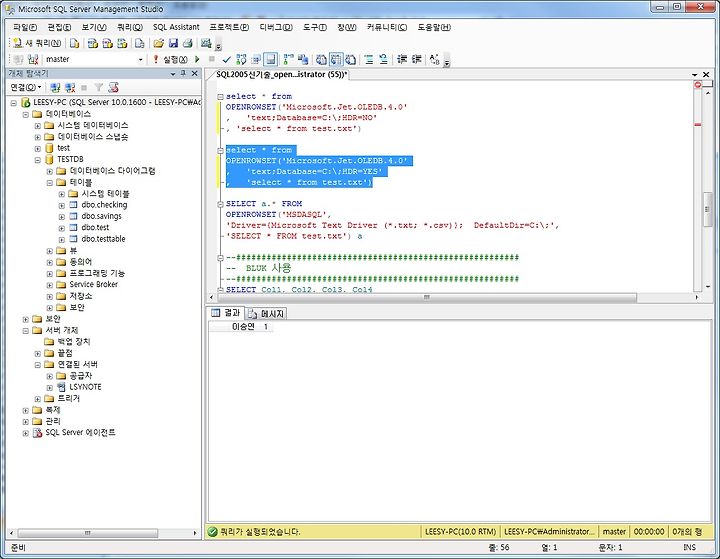720x559 pixels.
Task: Switch to the 결과 results tab
Action: point(225,313)
